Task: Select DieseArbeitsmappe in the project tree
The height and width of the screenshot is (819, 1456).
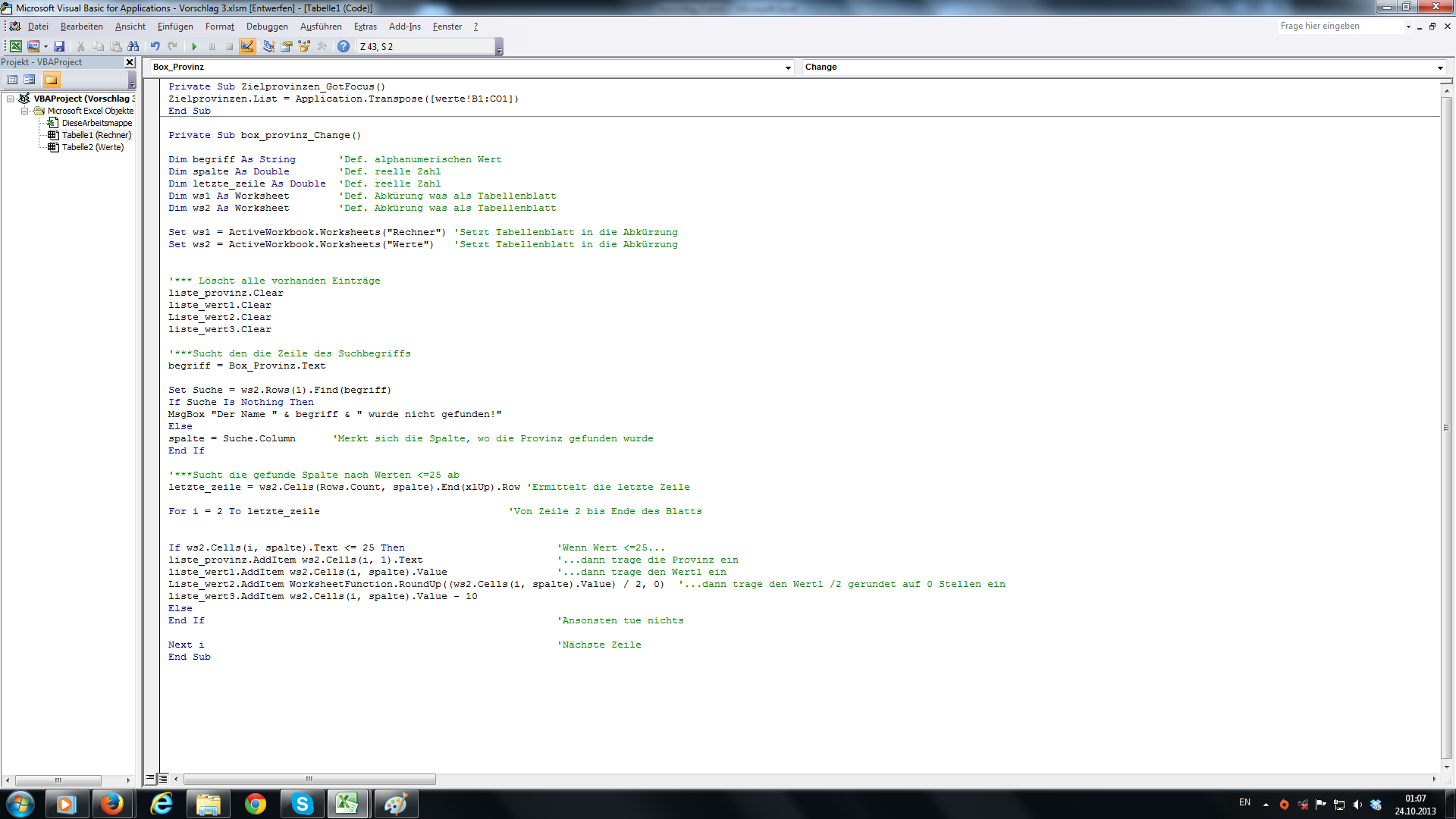Action: click(x=96, y=123)
